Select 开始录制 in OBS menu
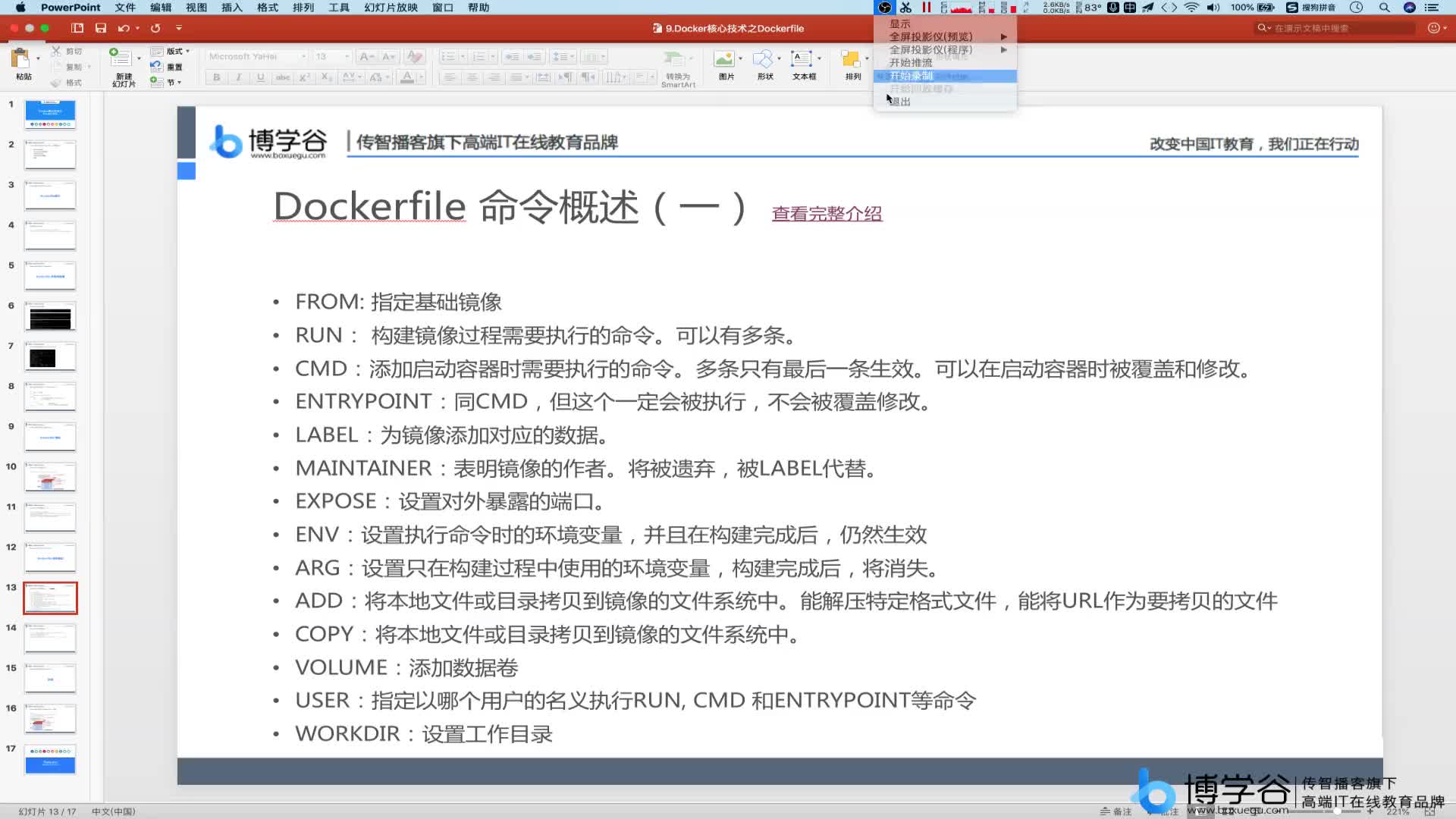The width and height of the screenshot is (1456, 819). click(x=944, y=76)
